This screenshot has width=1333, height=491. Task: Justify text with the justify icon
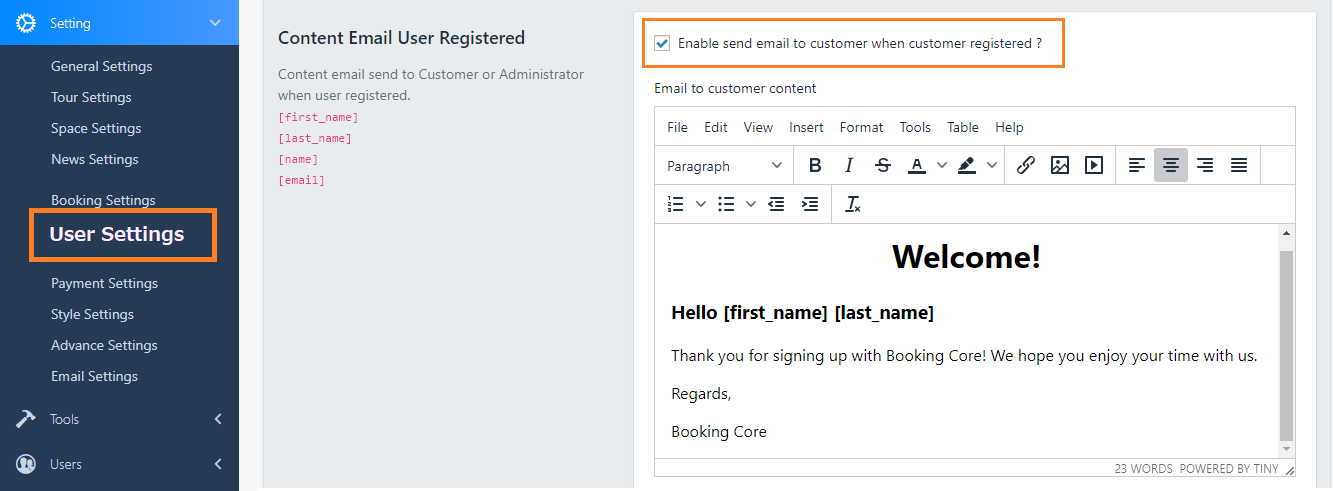coord(1239,166)
